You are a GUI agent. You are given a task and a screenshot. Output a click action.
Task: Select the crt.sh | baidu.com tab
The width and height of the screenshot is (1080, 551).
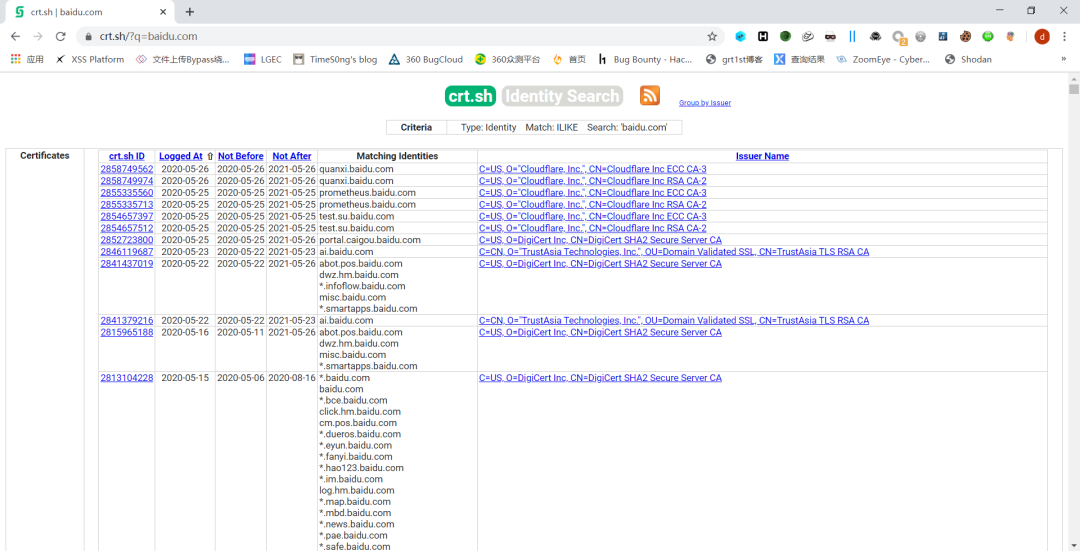tap(91, 12)
